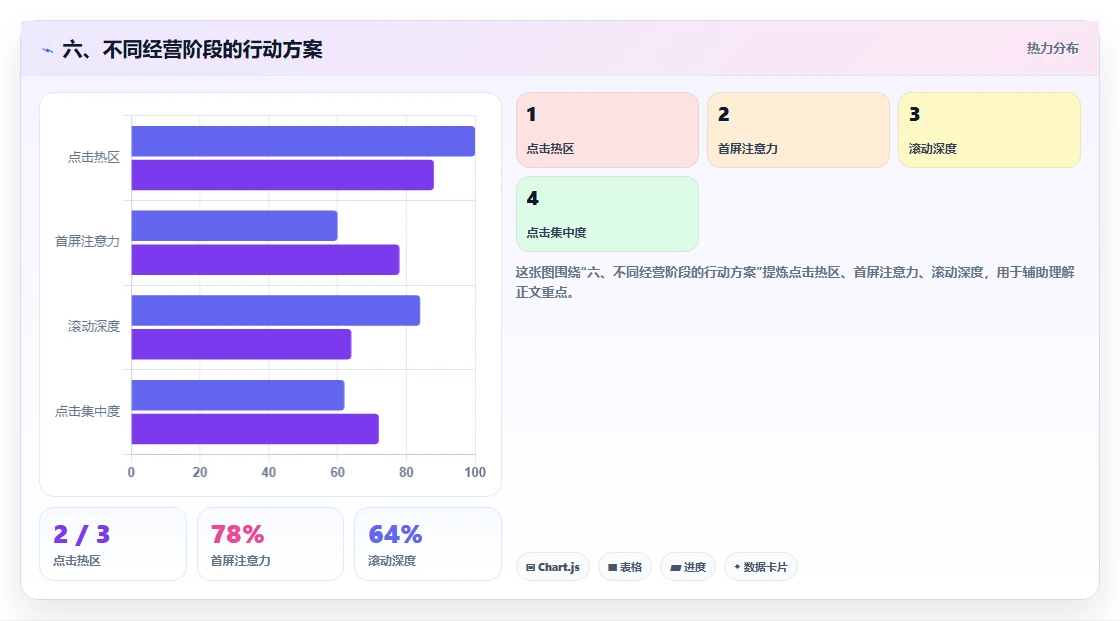Click the 滚动深度 axis label
This screenshot has height=621, width=1120.
click(94, 327)
